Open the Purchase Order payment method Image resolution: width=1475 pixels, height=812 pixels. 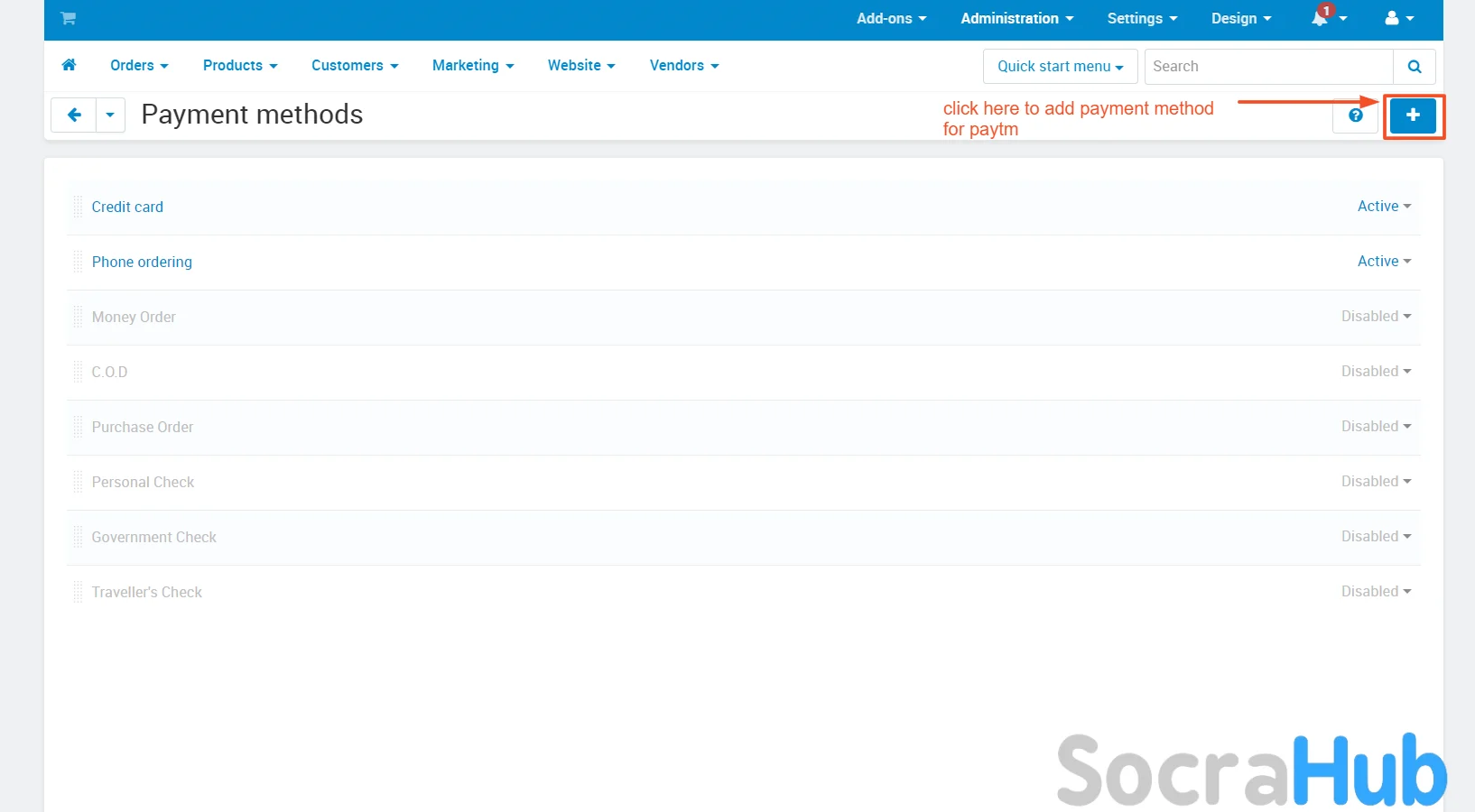click(x=143, y=427)
